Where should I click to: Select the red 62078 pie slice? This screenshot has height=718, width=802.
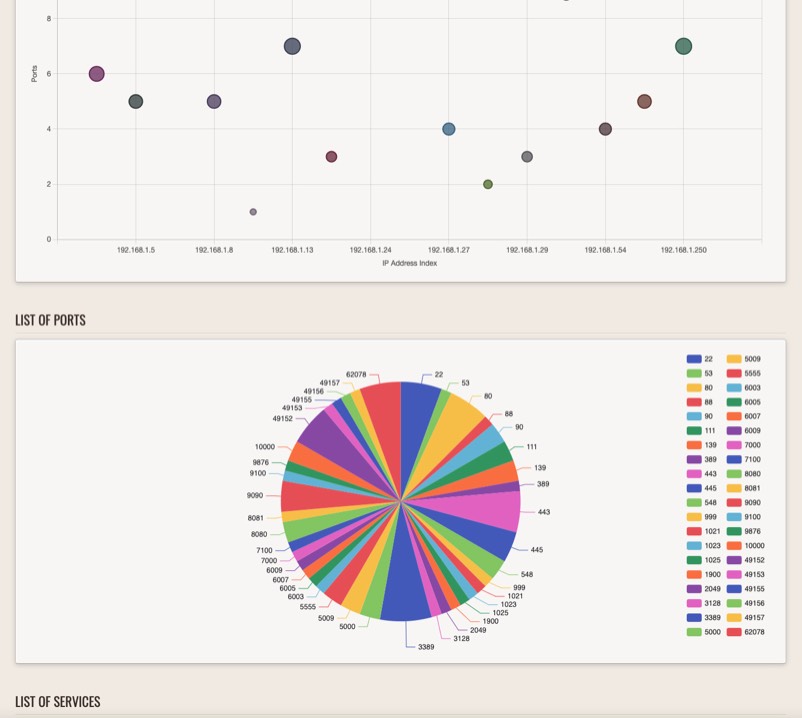coord(383,410)
